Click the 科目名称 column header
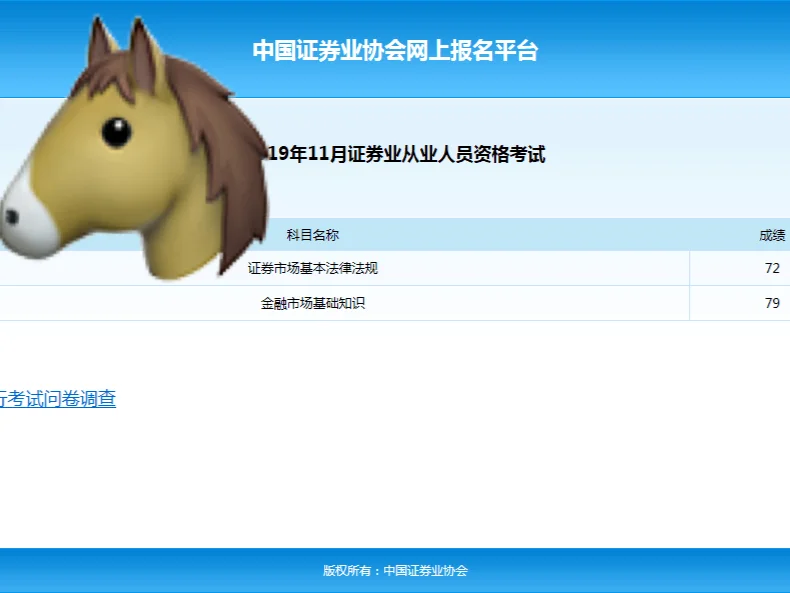The width and height of the screenshot is (790, 593). point(313,235)
